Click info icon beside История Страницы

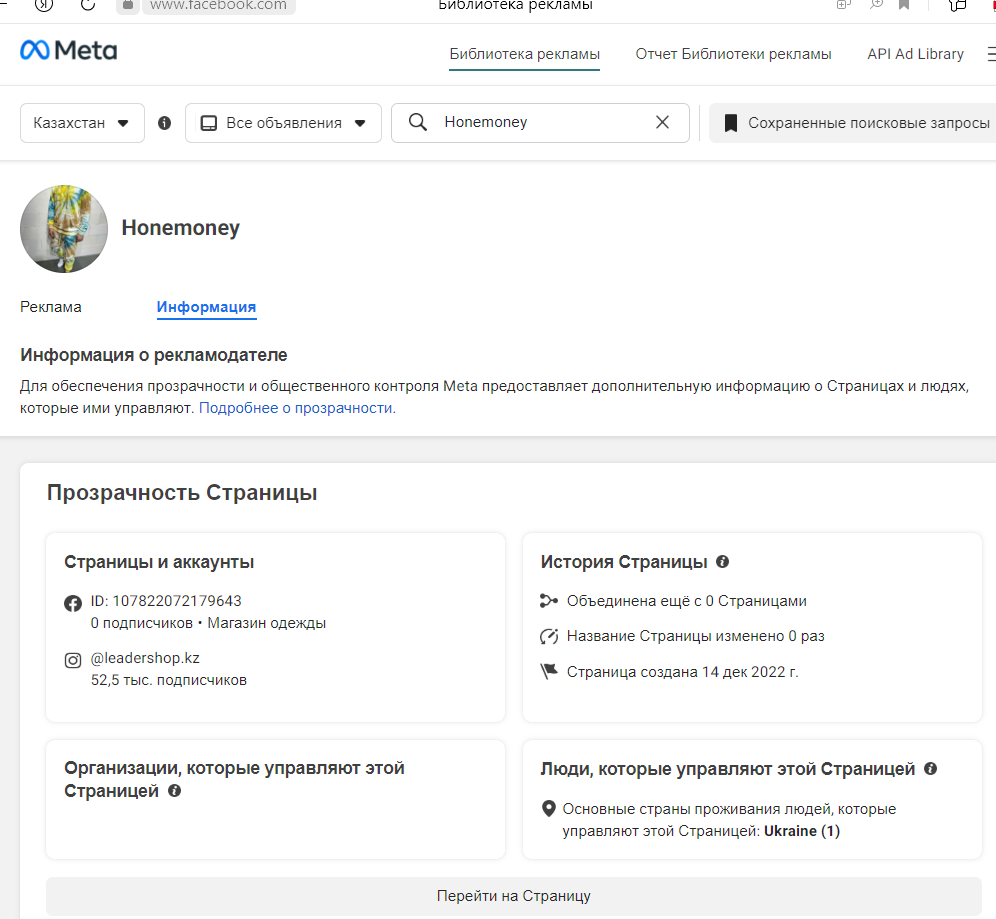pos(723,562)
